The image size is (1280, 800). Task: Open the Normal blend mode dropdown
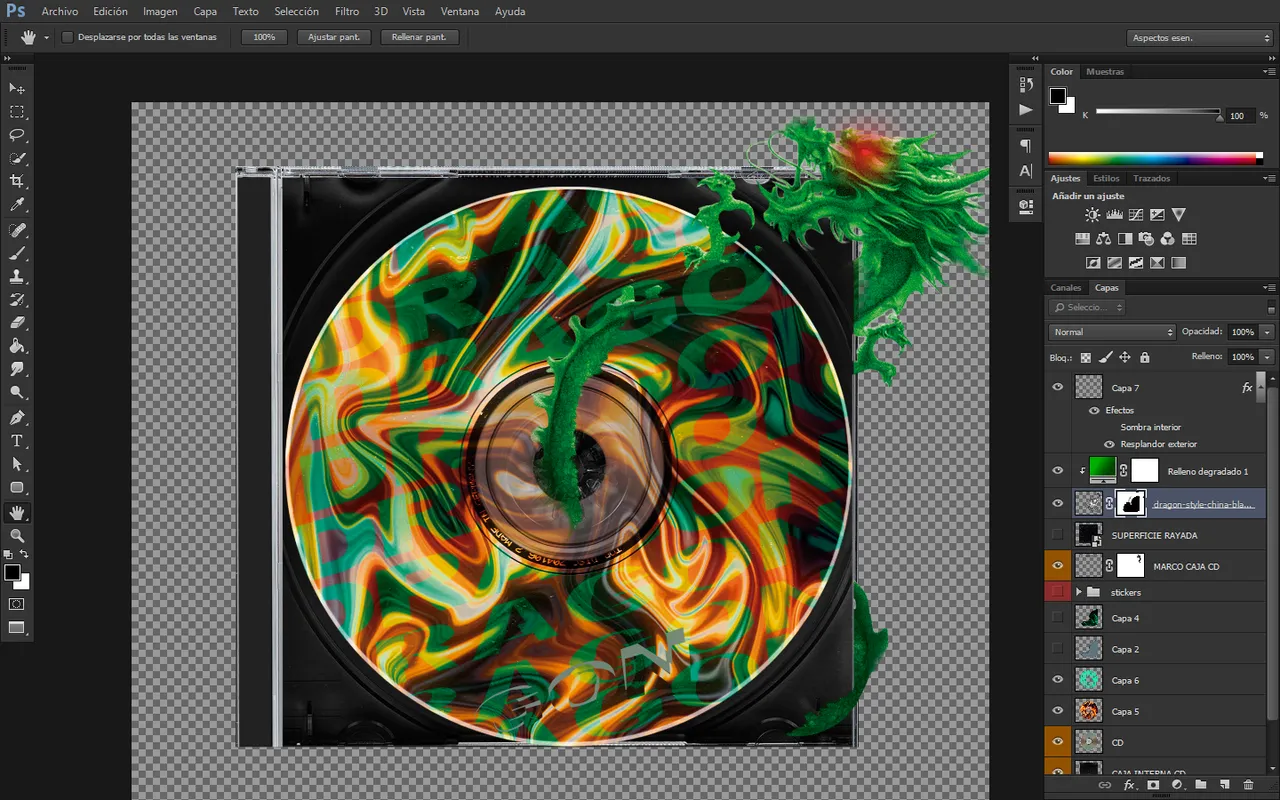(1112, 332)
